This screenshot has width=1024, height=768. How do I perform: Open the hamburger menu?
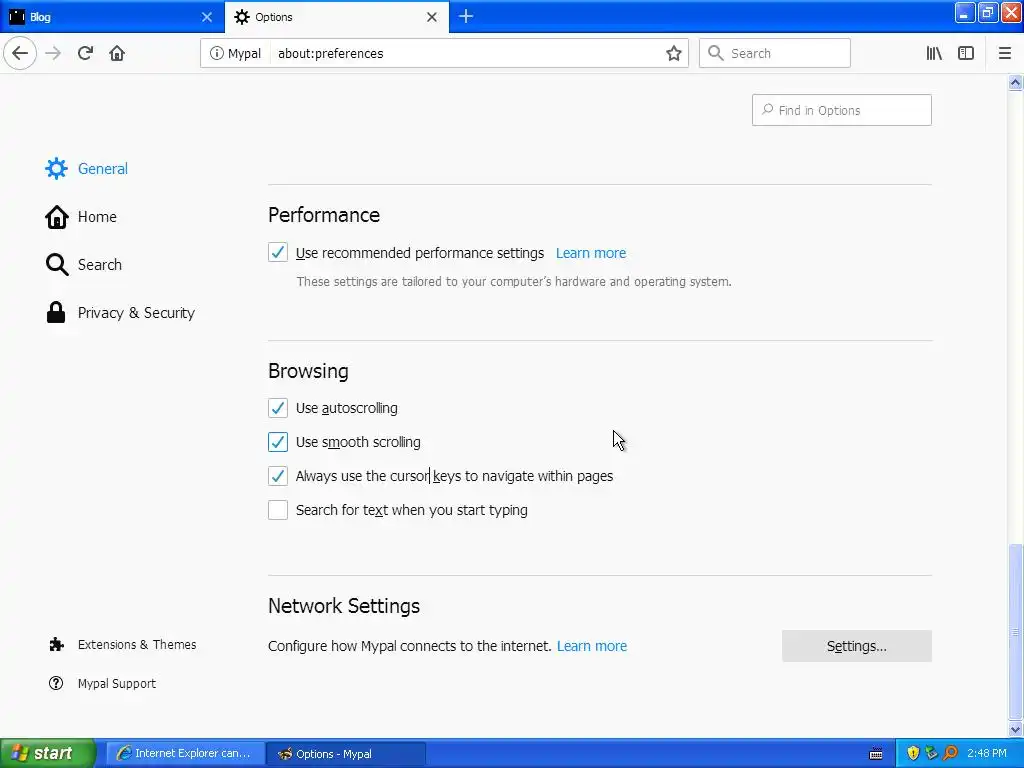[1004, 53]
